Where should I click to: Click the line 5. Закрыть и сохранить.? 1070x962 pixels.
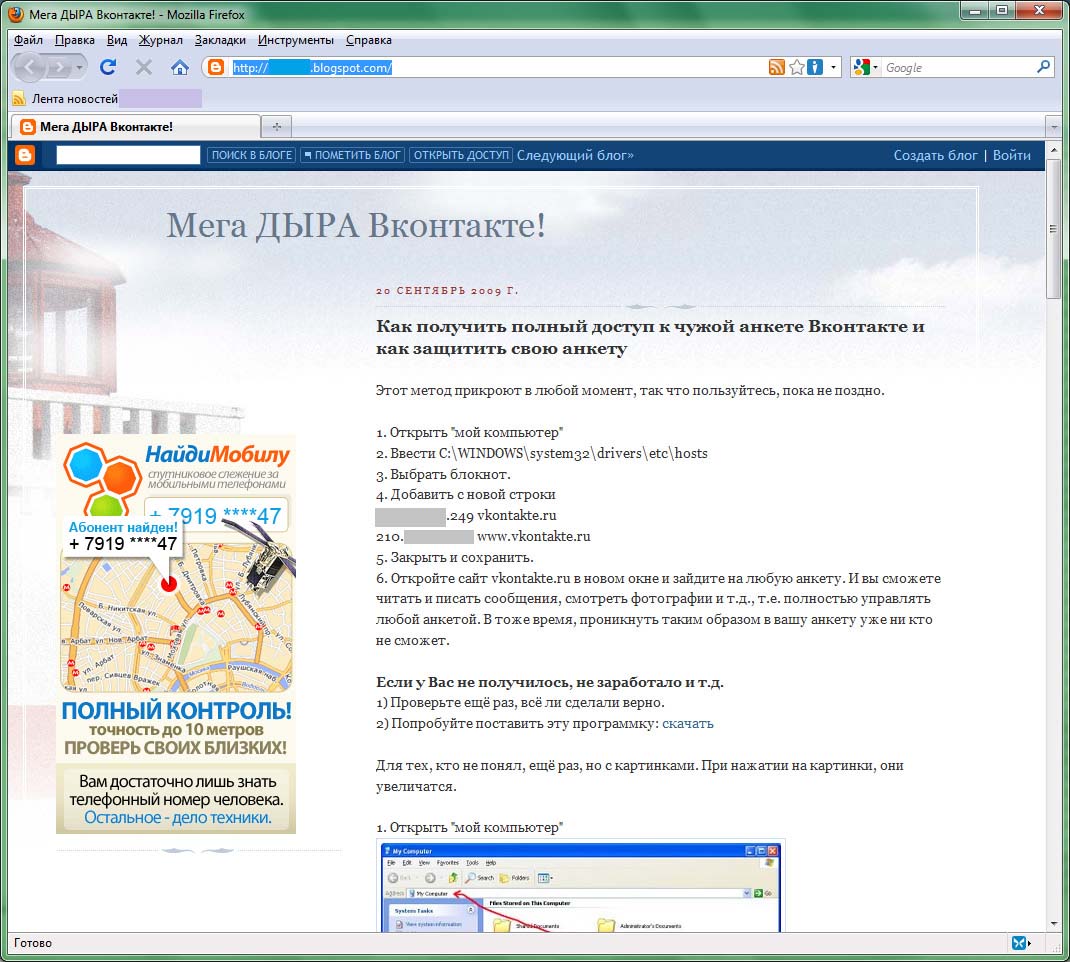coord(454,557)
